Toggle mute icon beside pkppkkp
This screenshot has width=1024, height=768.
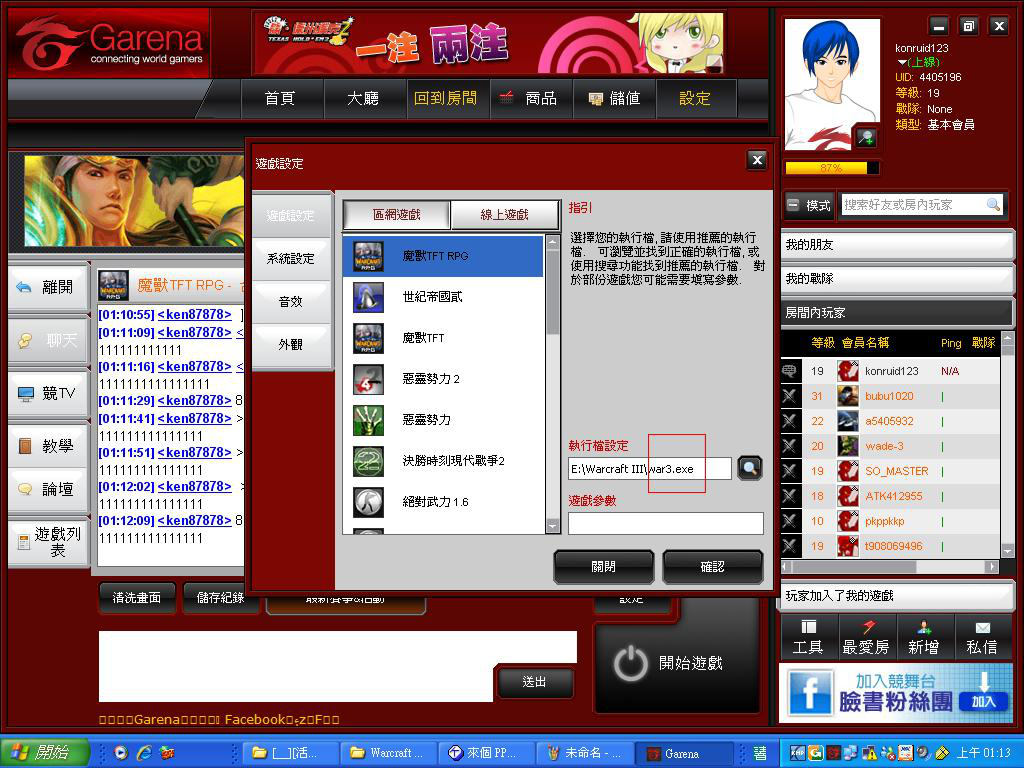pyautogui.click(x=789, y=521)
